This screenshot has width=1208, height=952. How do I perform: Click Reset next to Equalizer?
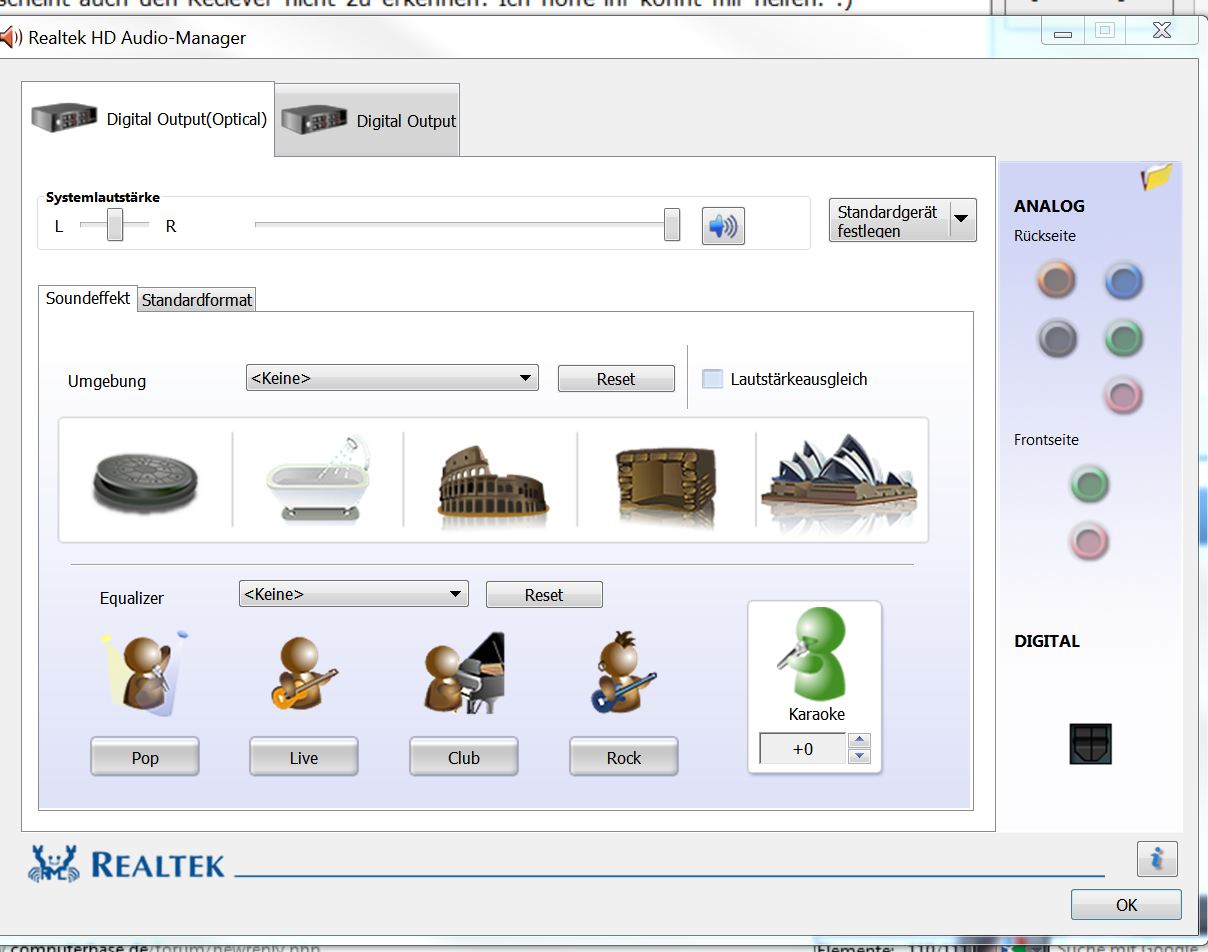coord(544,595)
